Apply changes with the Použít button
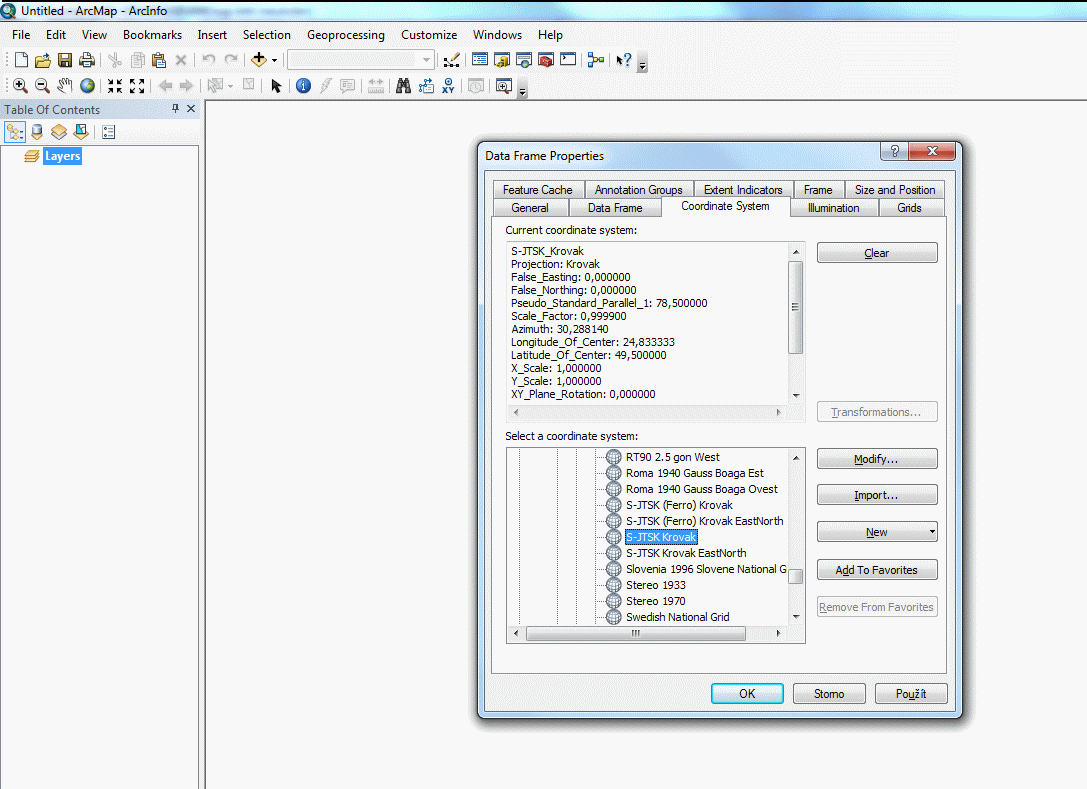The height and width of the screenshot is (789, 1087). point(911,693)
